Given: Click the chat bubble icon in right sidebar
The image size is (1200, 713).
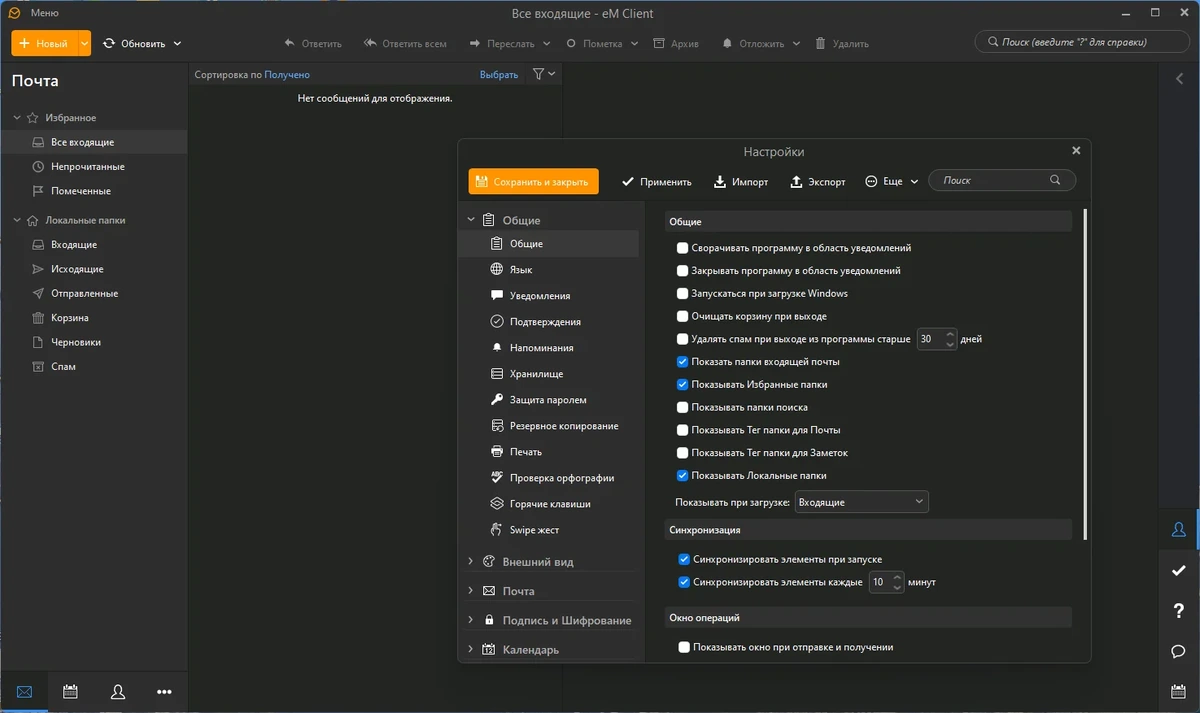Looking at the screenshot, I should (1178, 651).
